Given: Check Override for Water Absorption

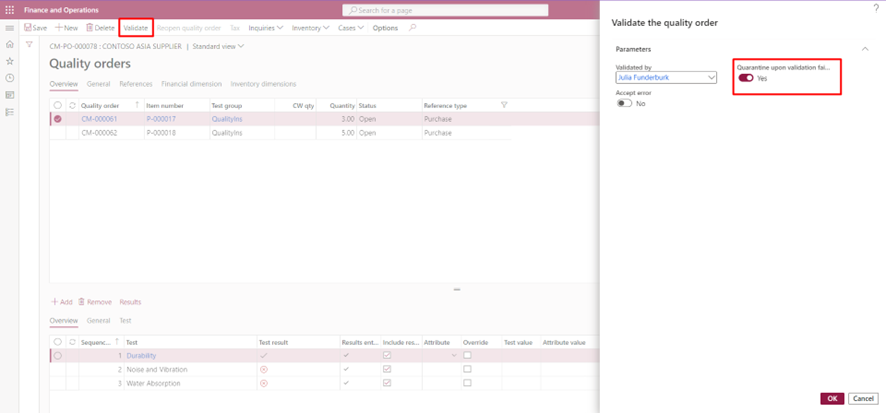Looking at the screenshot, I should (467, 383).
